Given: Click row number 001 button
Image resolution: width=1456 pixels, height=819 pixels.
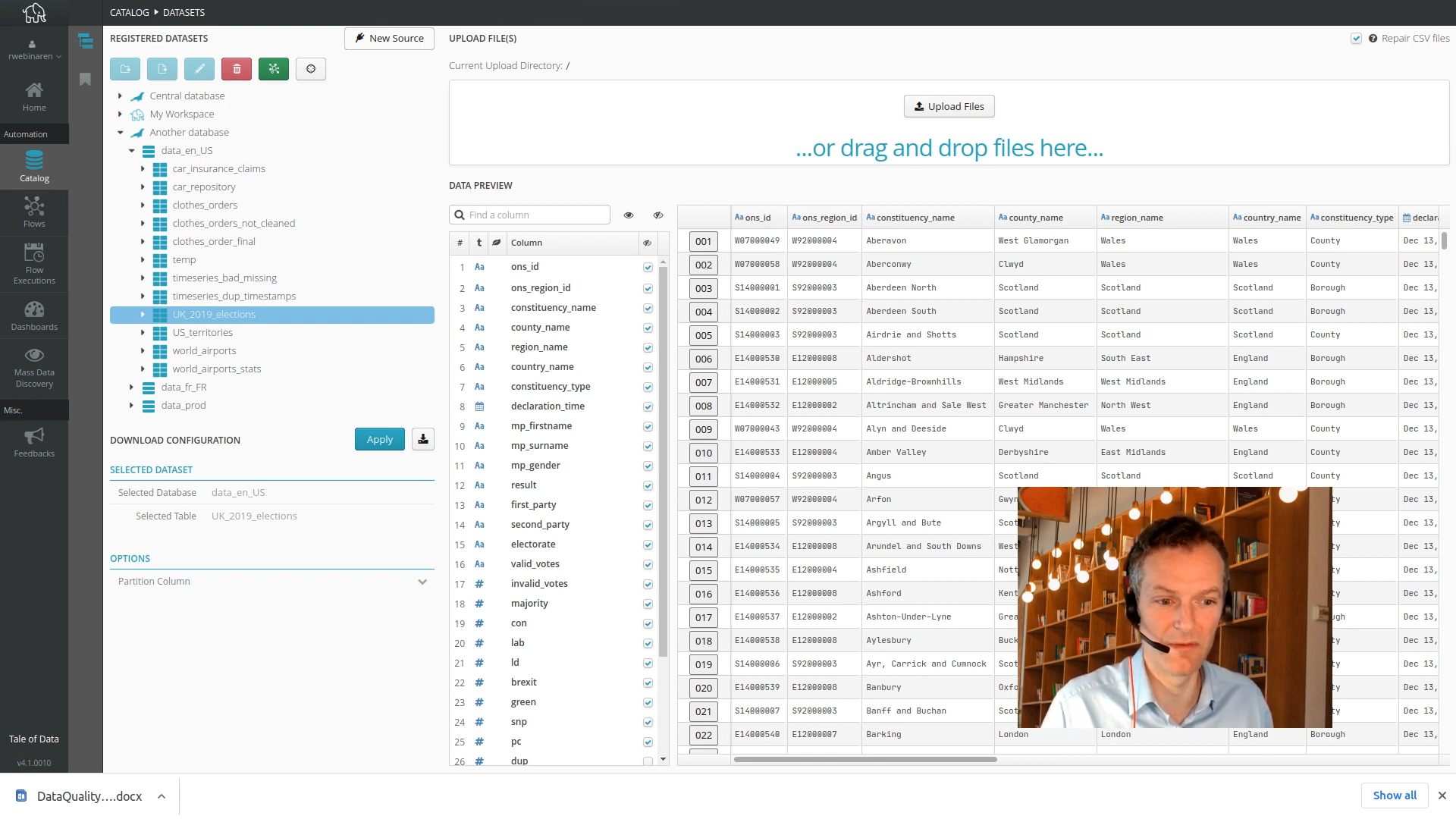Looking at the screenshot, I should pyautogui.click(x=704, y=241).
